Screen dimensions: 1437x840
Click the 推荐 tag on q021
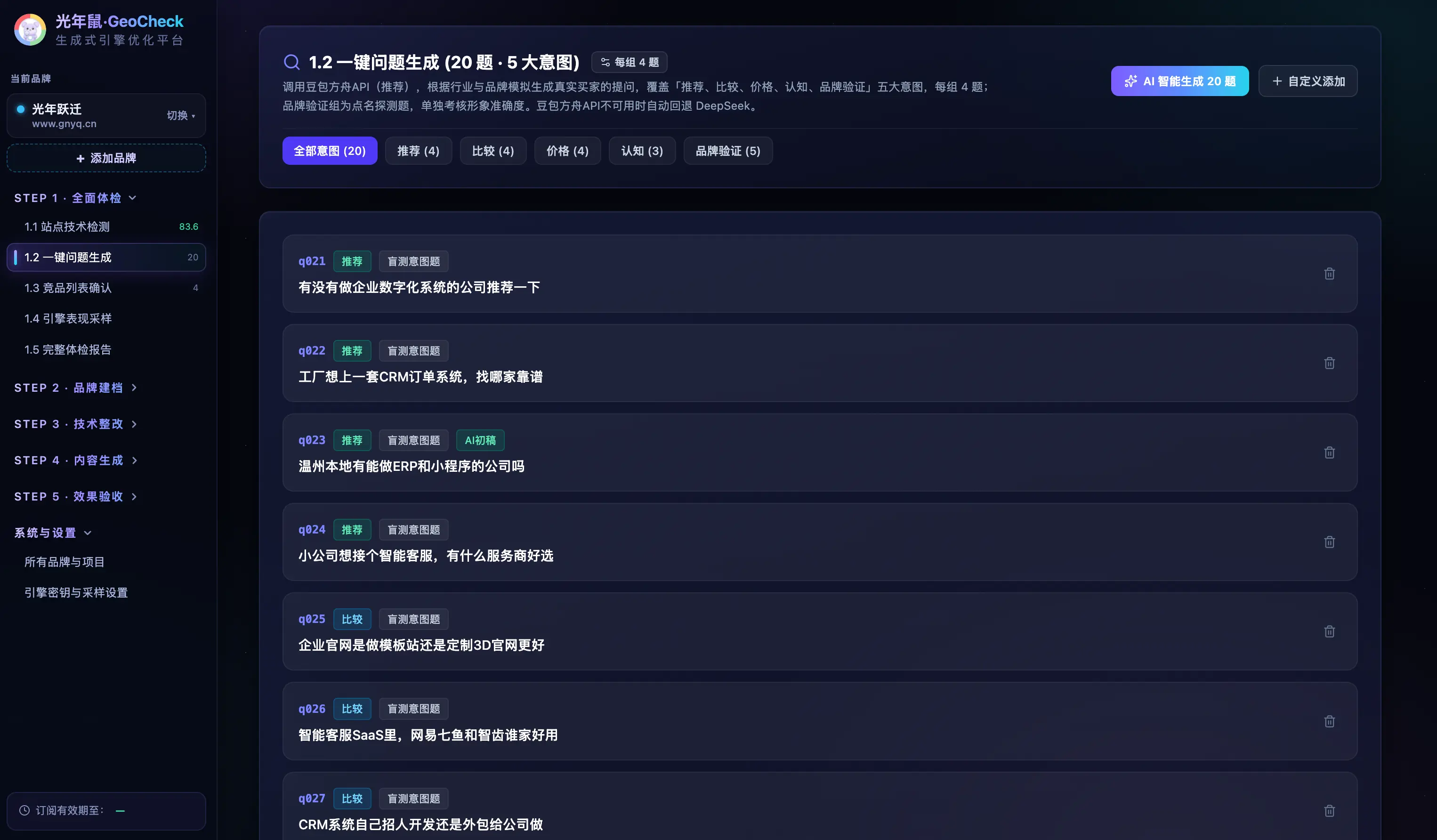(352, 261)
